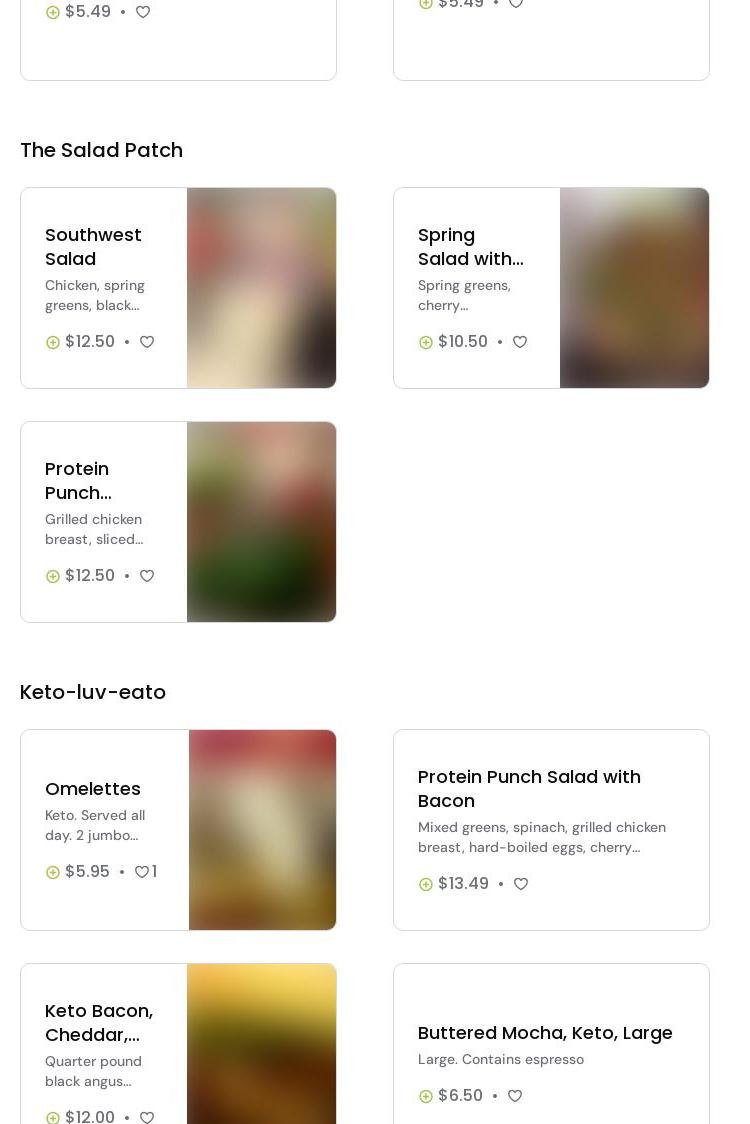The width and height of the screenshot is (750, 1124).
Task: Add Buttered Mocha Keto Large plus icon
Action: 425,1096
